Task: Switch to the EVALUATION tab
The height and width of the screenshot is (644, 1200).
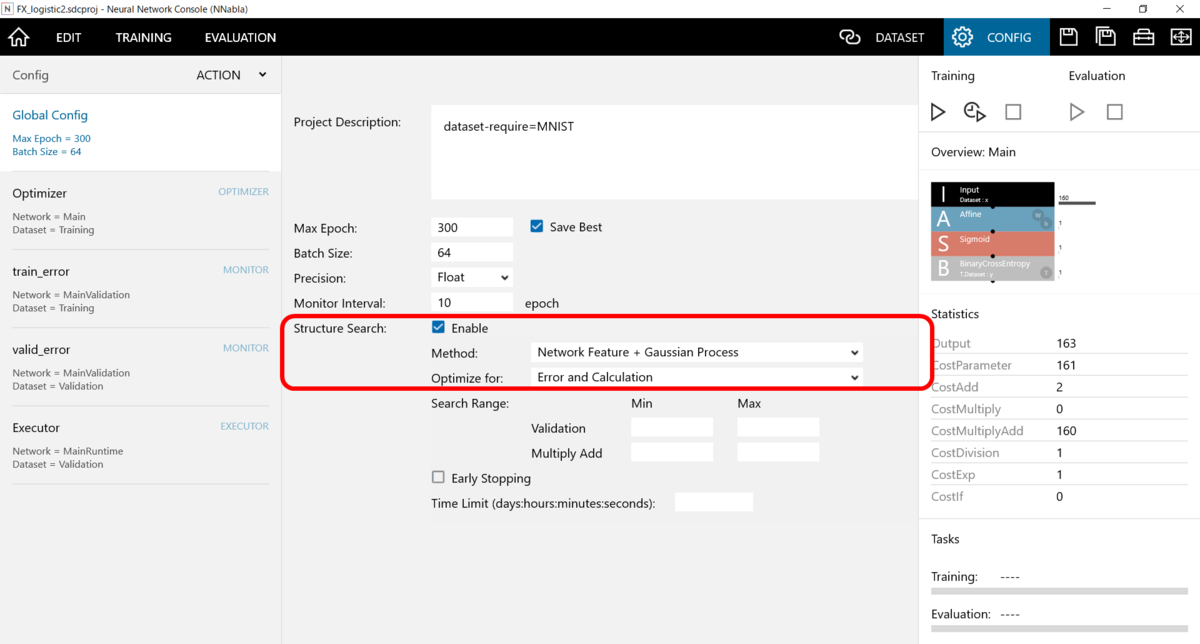Action: coord(240,37)
